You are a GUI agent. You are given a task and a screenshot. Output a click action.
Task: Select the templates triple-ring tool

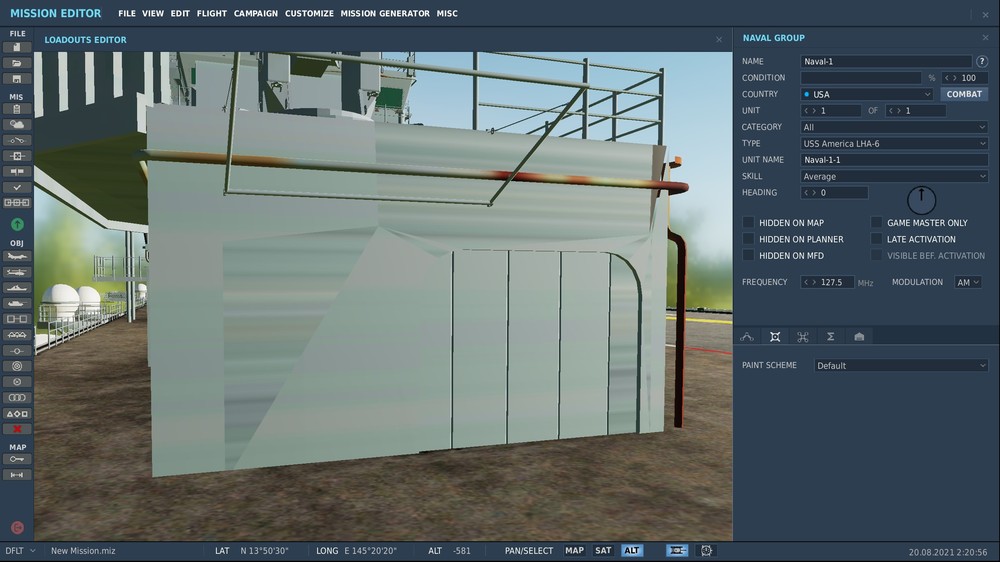17,397
